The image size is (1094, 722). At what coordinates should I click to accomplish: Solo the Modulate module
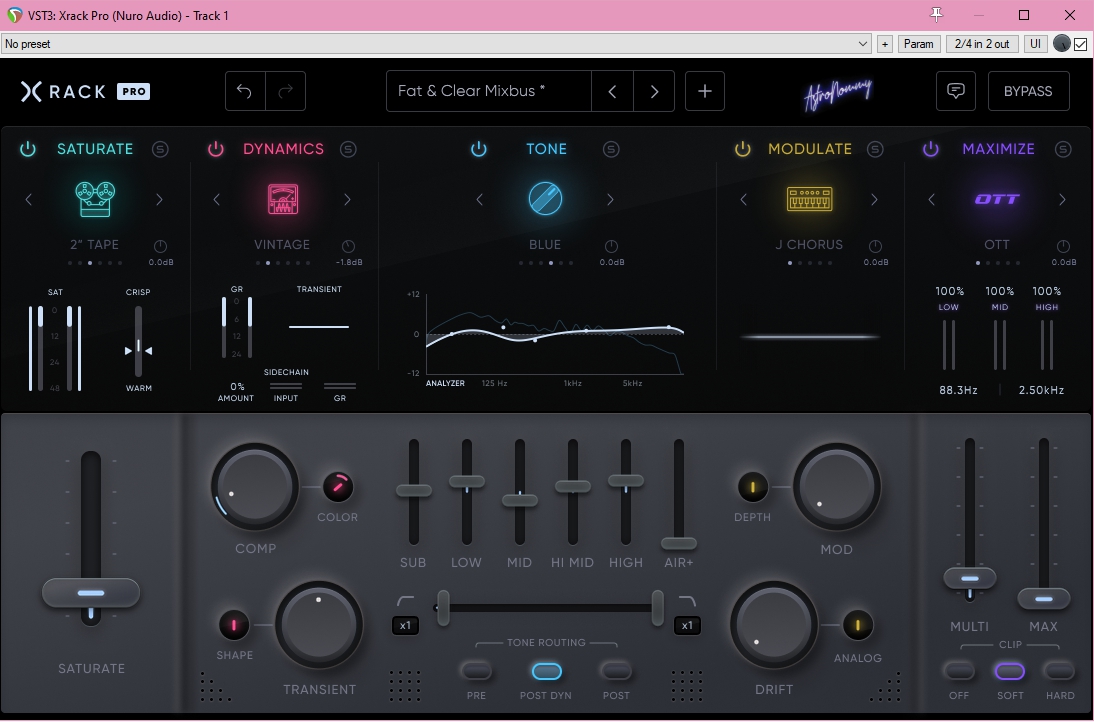coord(875,149)
